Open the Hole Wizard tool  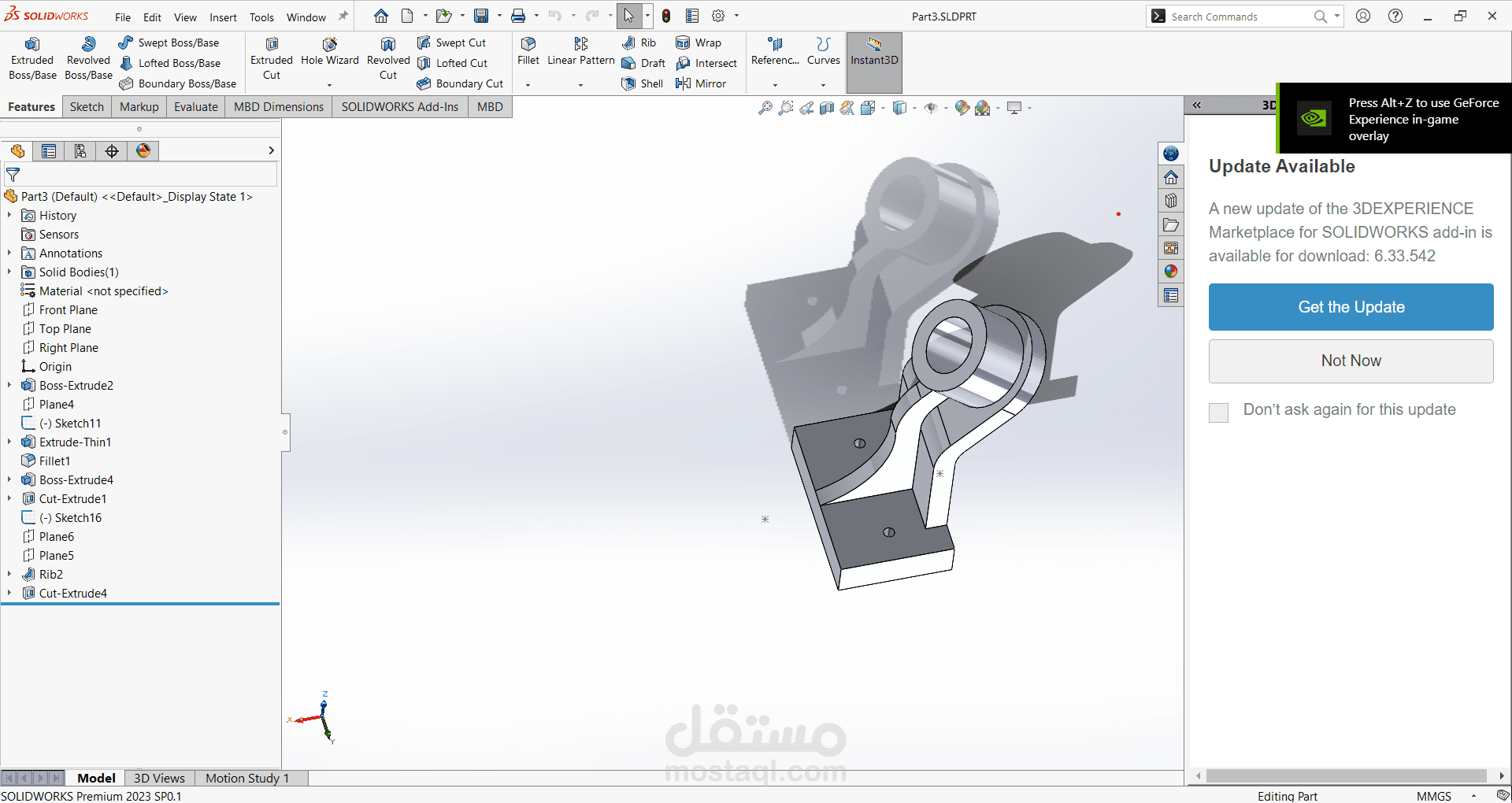330,52
